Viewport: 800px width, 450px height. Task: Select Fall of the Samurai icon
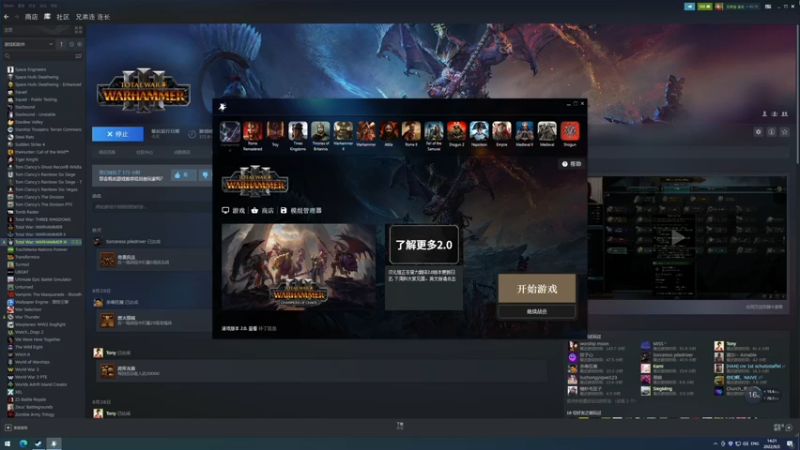434,131
